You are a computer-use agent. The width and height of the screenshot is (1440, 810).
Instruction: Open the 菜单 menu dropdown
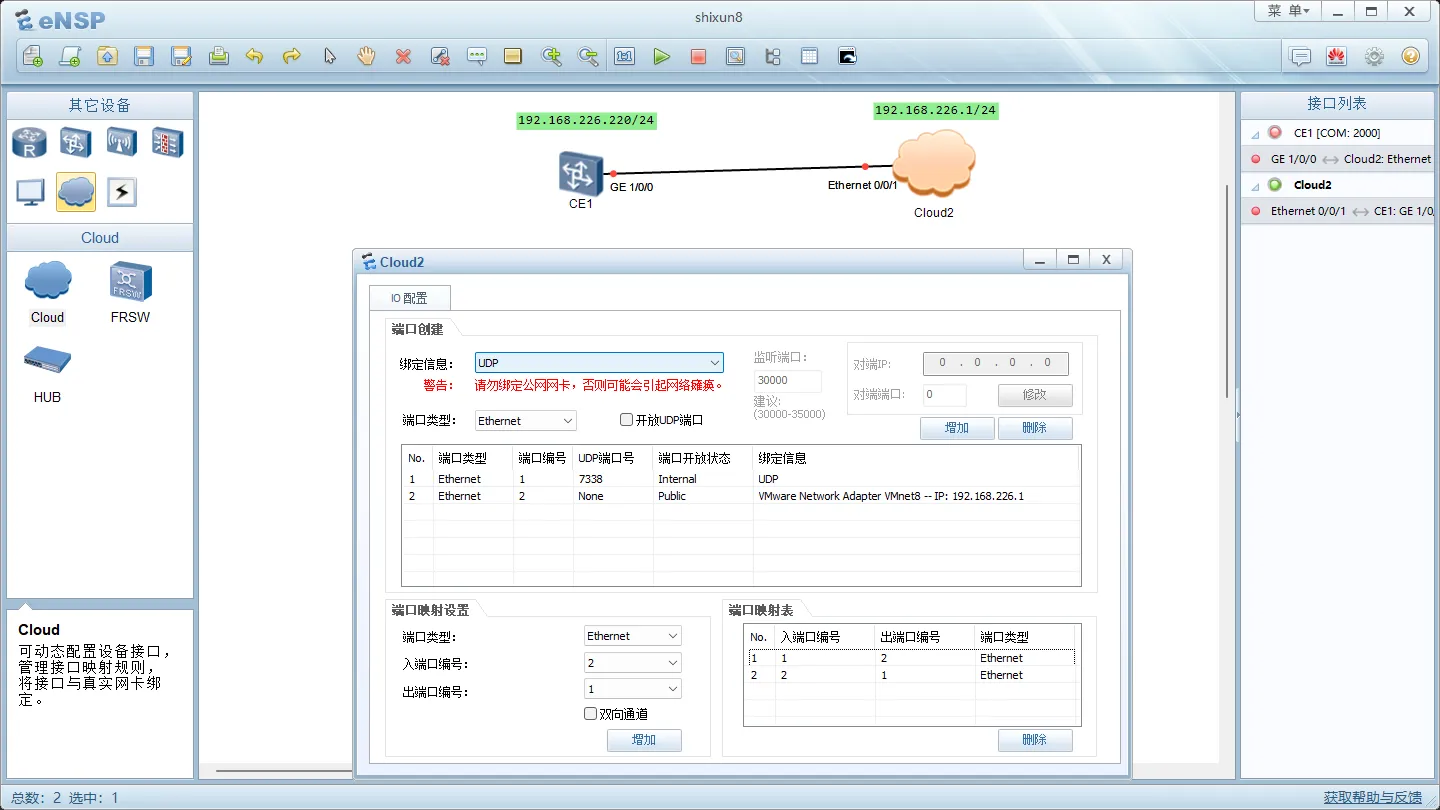coord(1288,11)
